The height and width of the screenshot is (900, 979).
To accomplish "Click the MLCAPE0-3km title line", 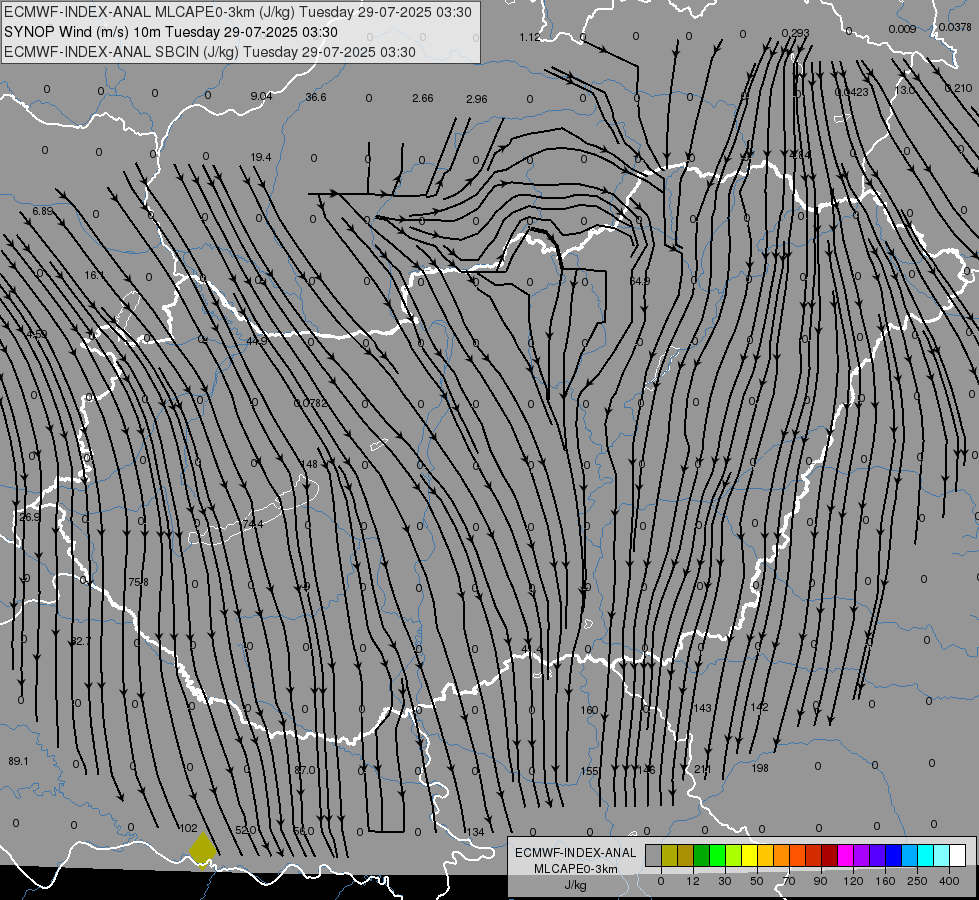I will pos(237,12).
